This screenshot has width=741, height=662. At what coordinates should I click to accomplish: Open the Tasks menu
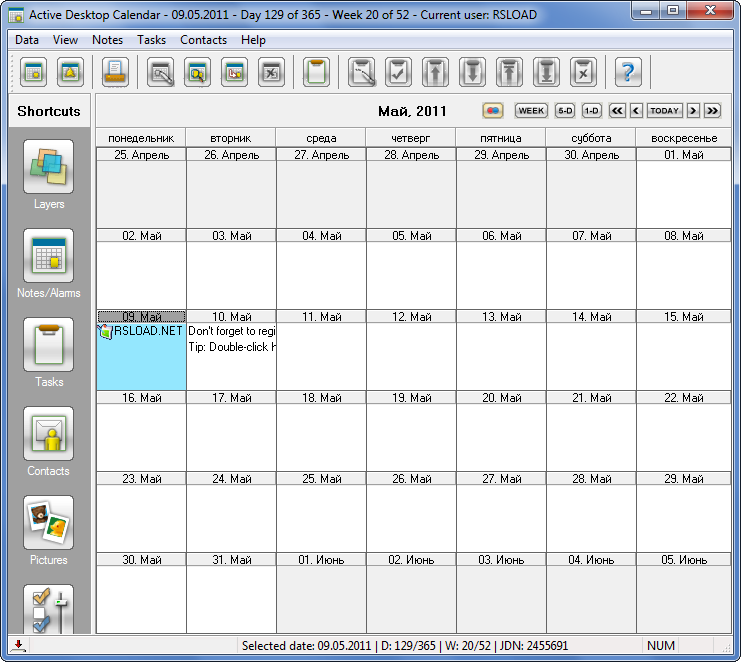coord(151,40)
